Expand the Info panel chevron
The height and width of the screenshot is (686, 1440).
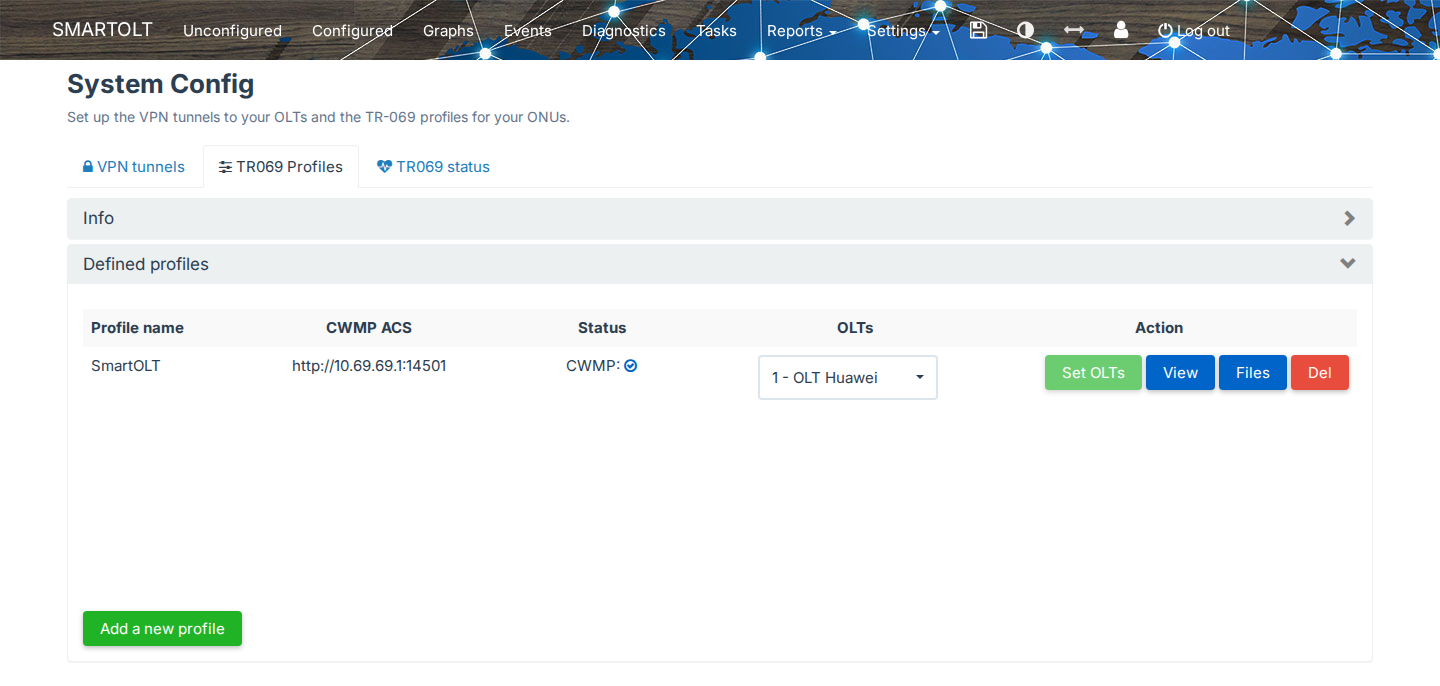tap(1349, 218)
